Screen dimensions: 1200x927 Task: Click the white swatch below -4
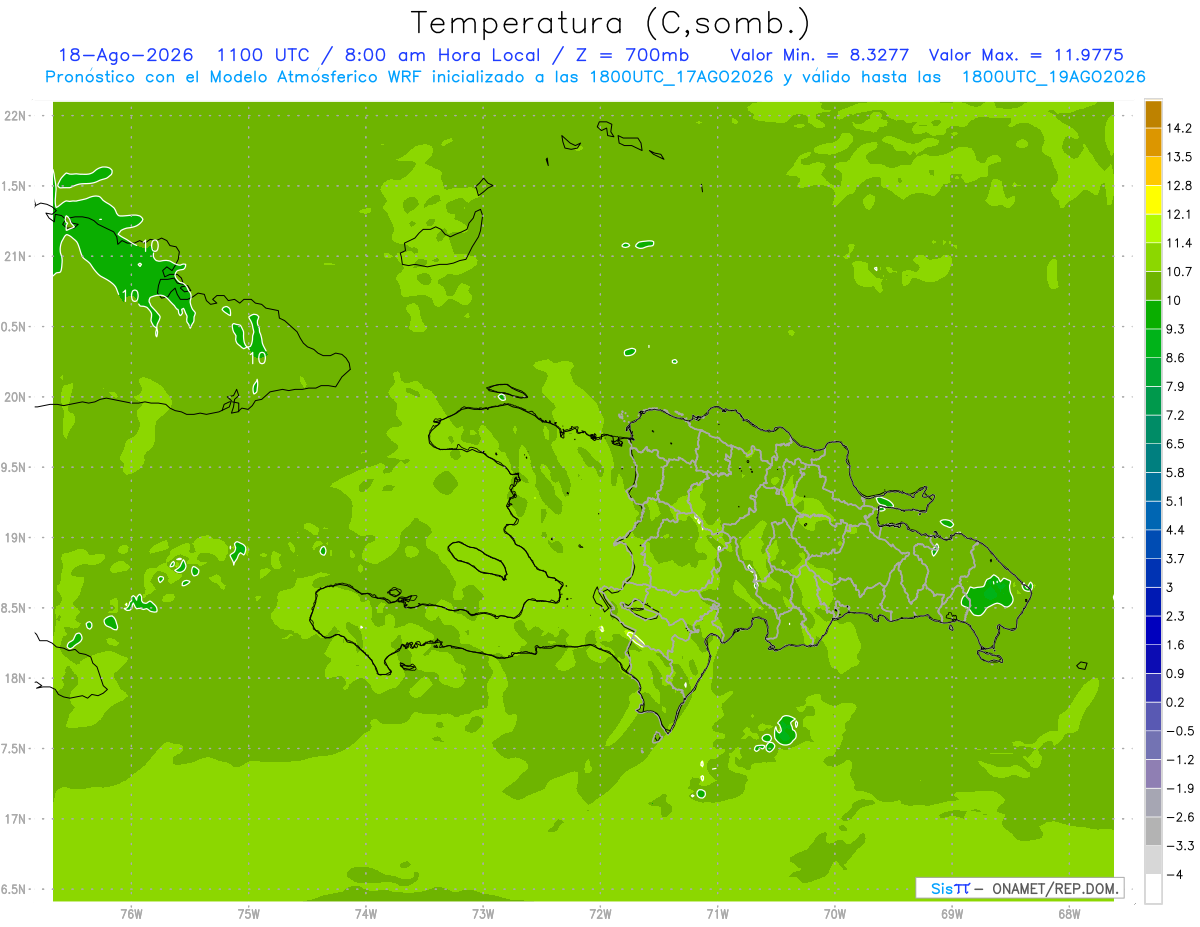click(1153, 889)
